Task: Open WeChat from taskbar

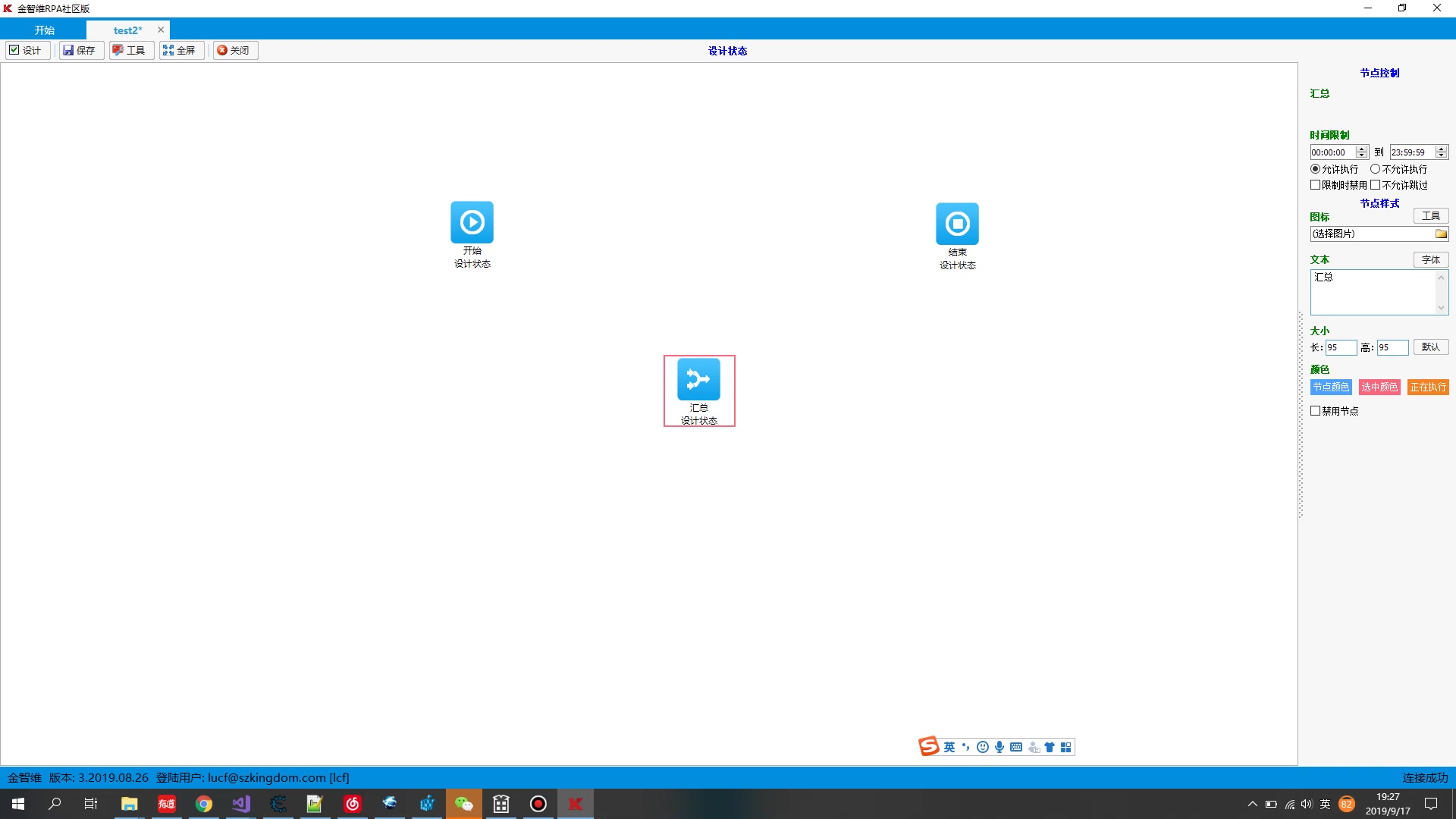Action: [x=464, y=804]
